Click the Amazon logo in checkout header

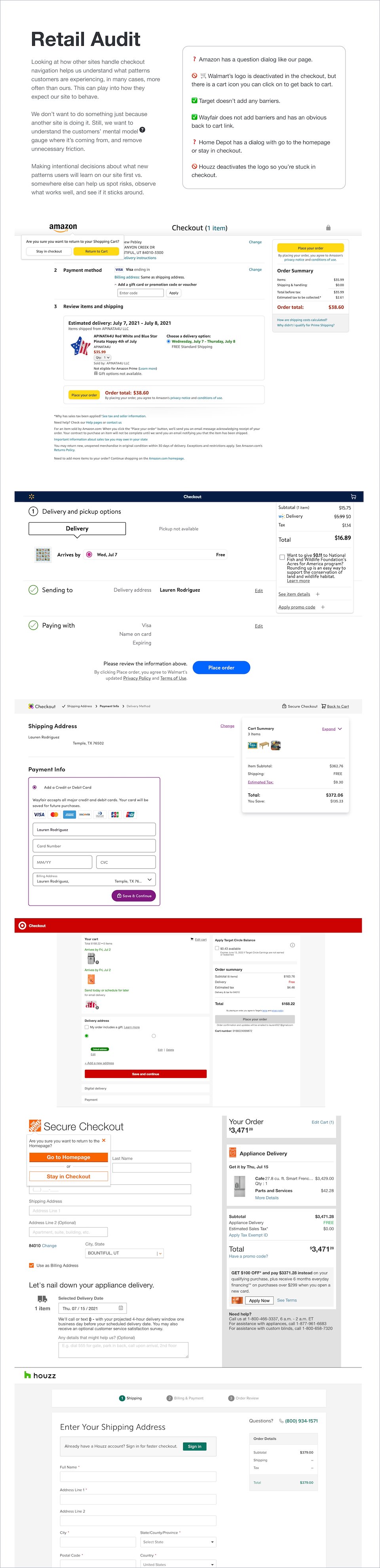point(63,228)
